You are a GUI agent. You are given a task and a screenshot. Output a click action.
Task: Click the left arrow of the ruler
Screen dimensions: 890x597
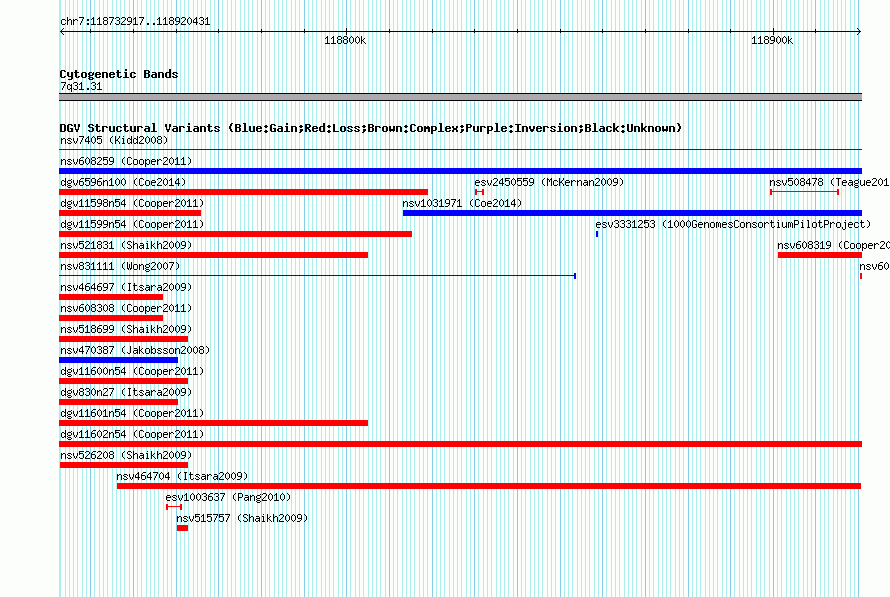62,32
